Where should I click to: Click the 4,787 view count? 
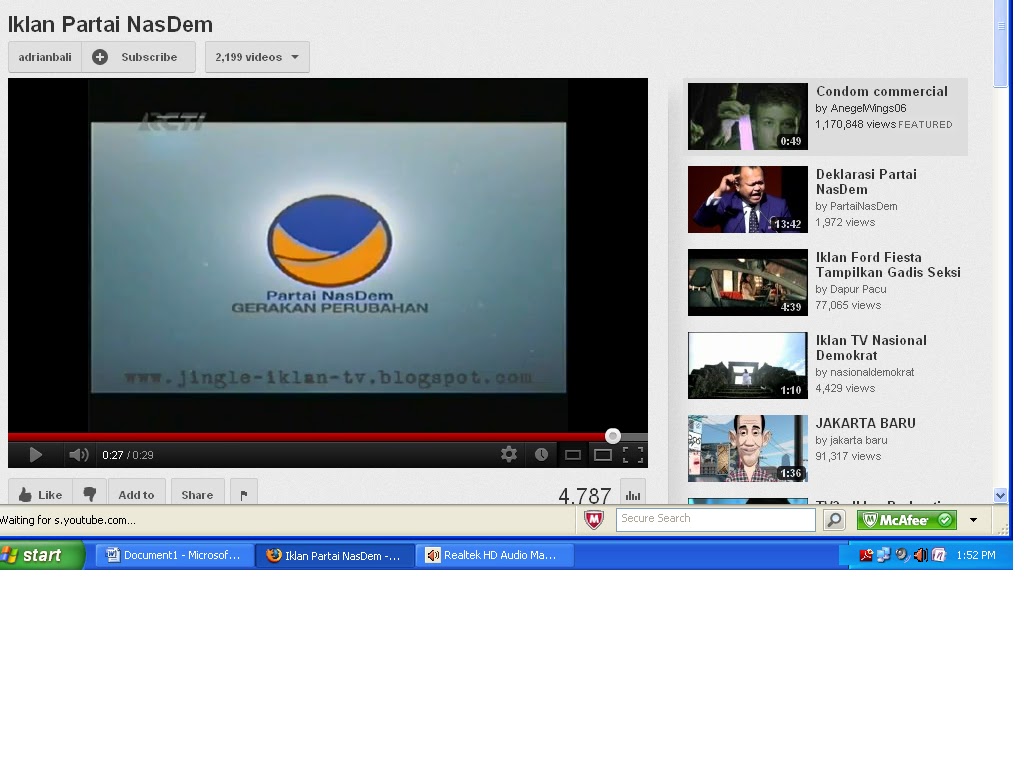coord(584,496)
